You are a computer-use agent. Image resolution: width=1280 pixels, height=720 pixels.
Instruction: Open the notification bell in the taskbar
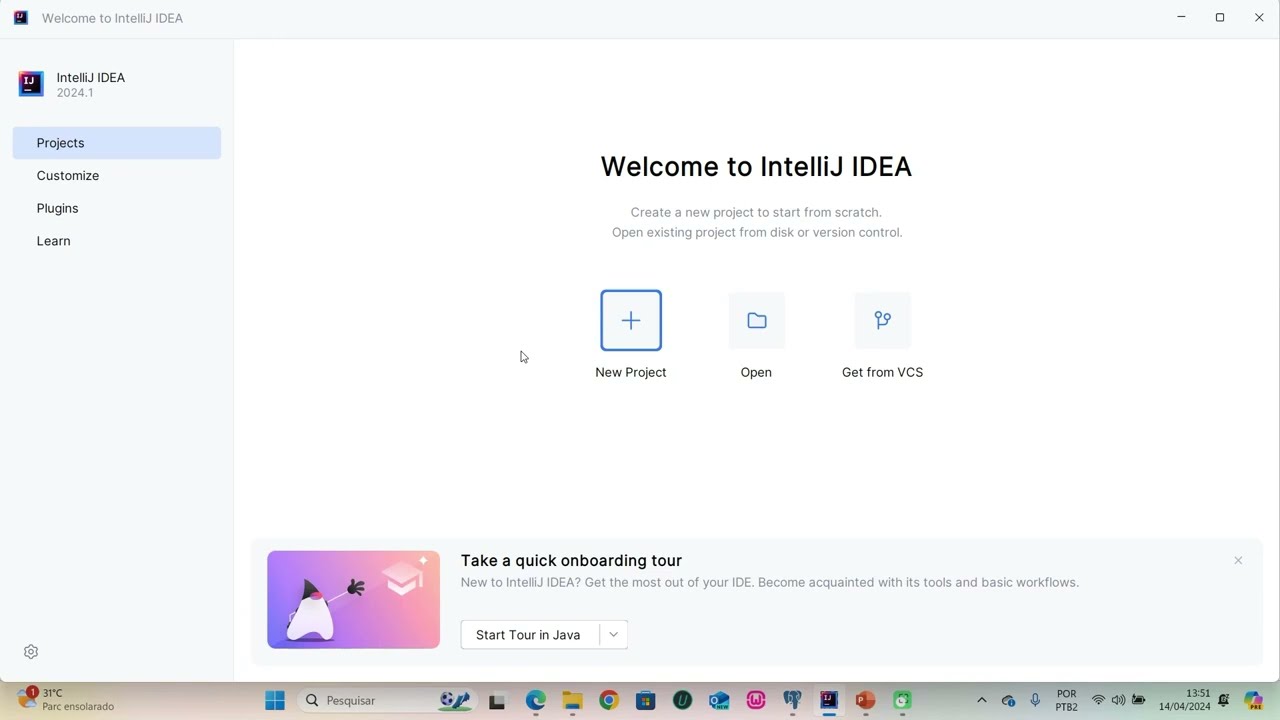coord(1223,700)
